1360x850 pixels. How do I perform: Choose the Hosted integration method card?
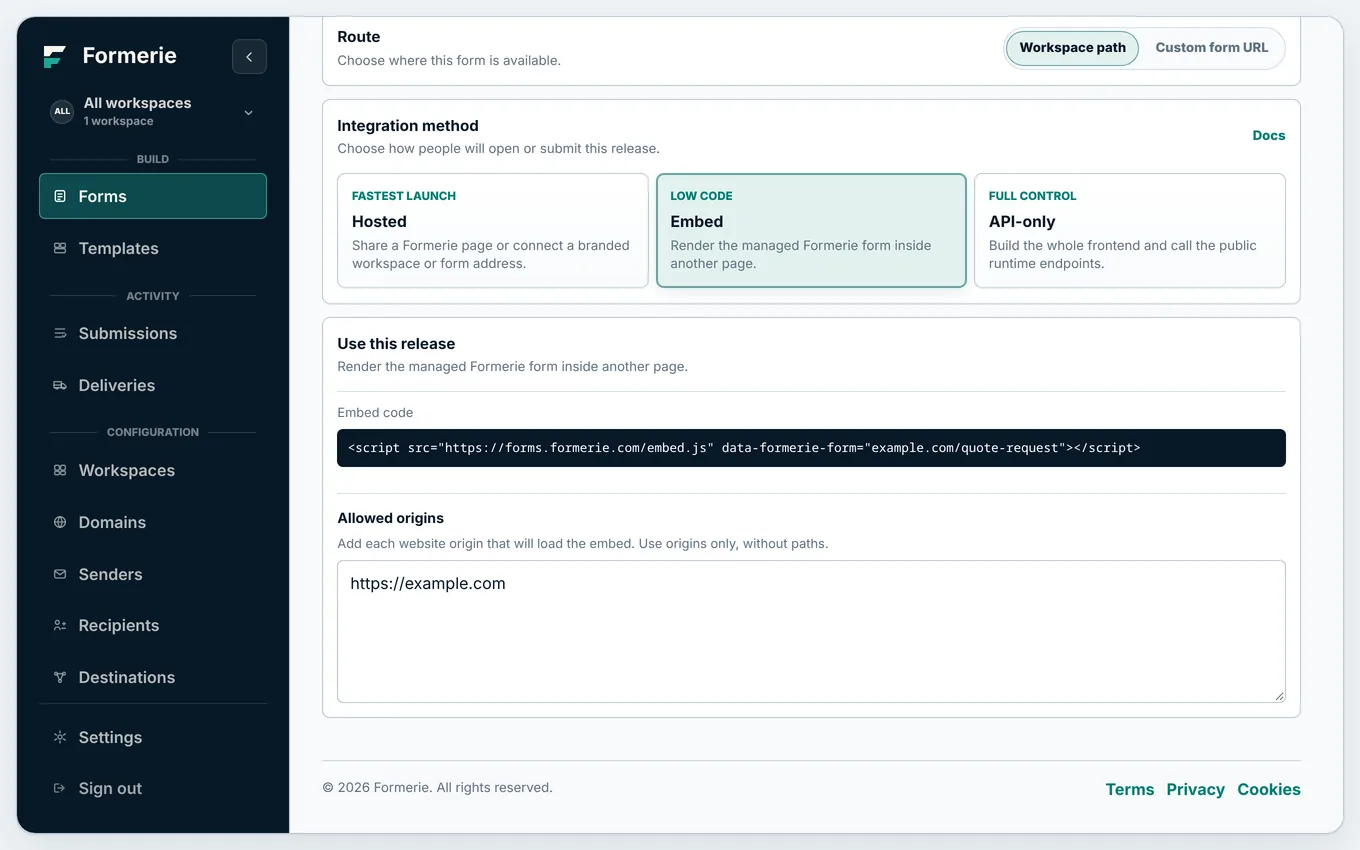493,230
